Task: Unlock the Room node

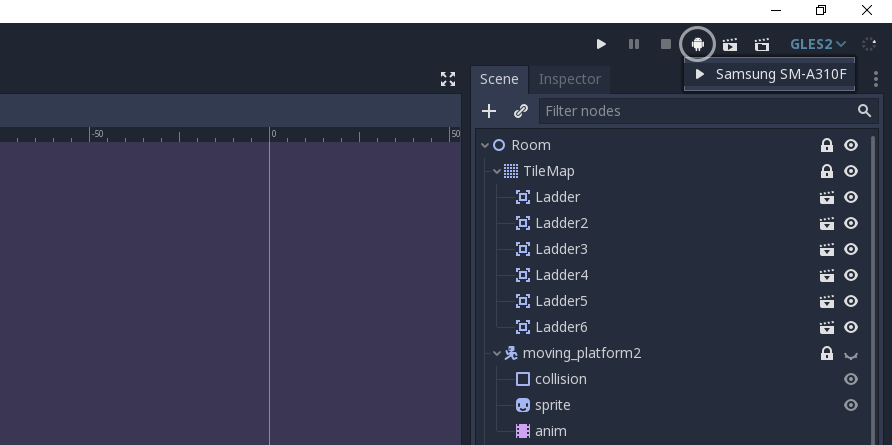Action: (827, 145)
